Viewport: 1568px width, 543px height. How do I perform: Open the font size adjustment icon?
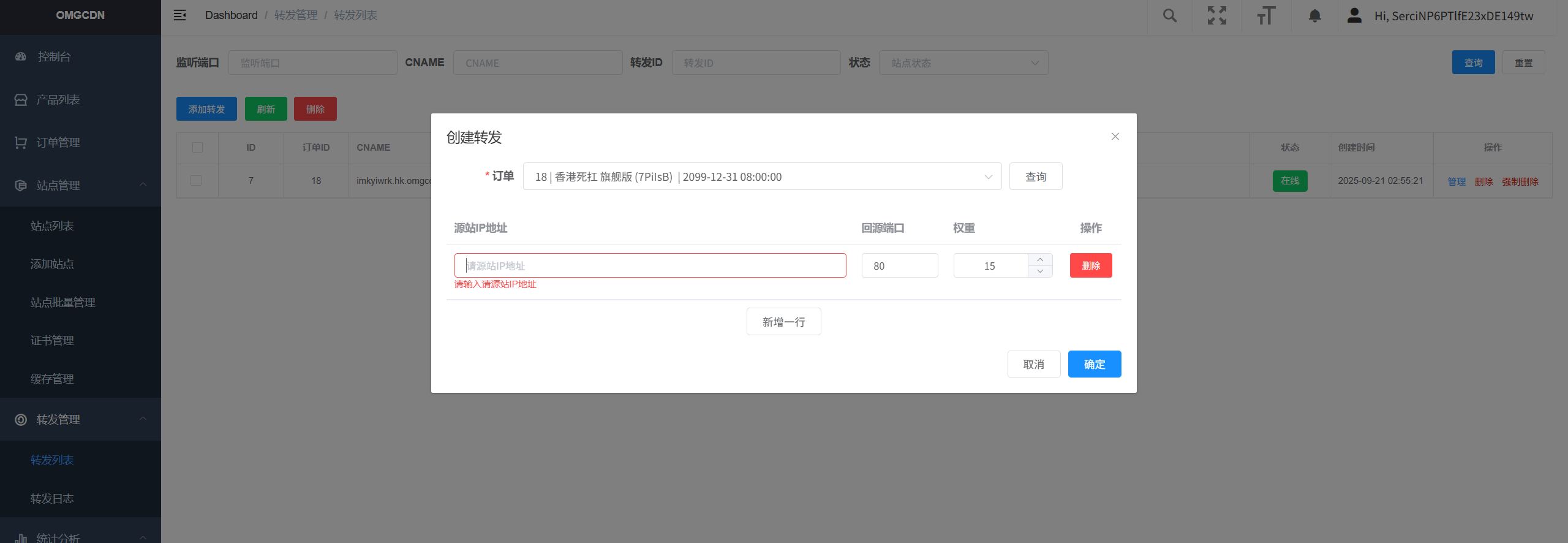point(1265,16)
